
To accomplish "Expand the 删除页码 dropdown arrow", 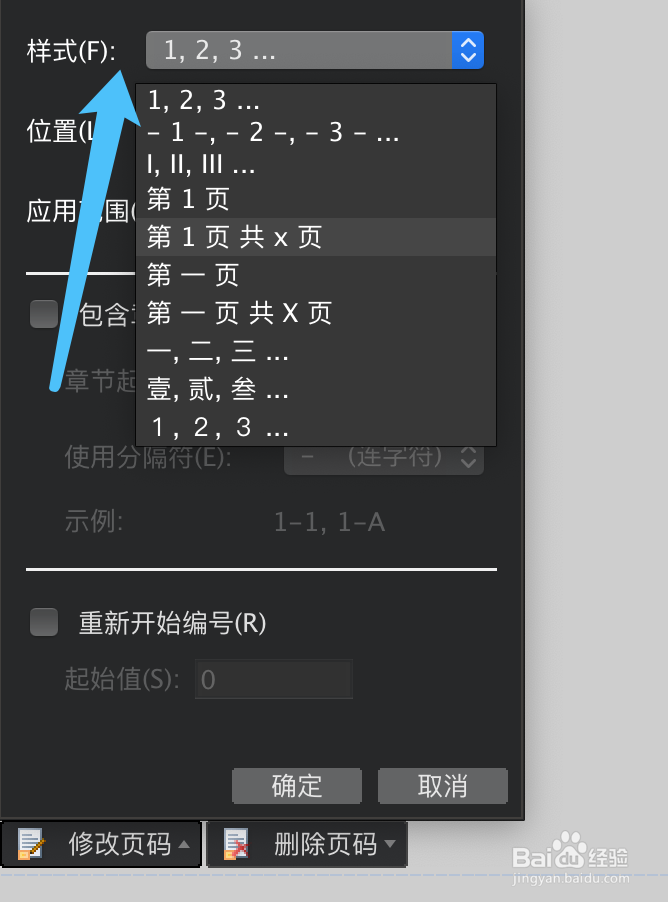I will (390, 844).
